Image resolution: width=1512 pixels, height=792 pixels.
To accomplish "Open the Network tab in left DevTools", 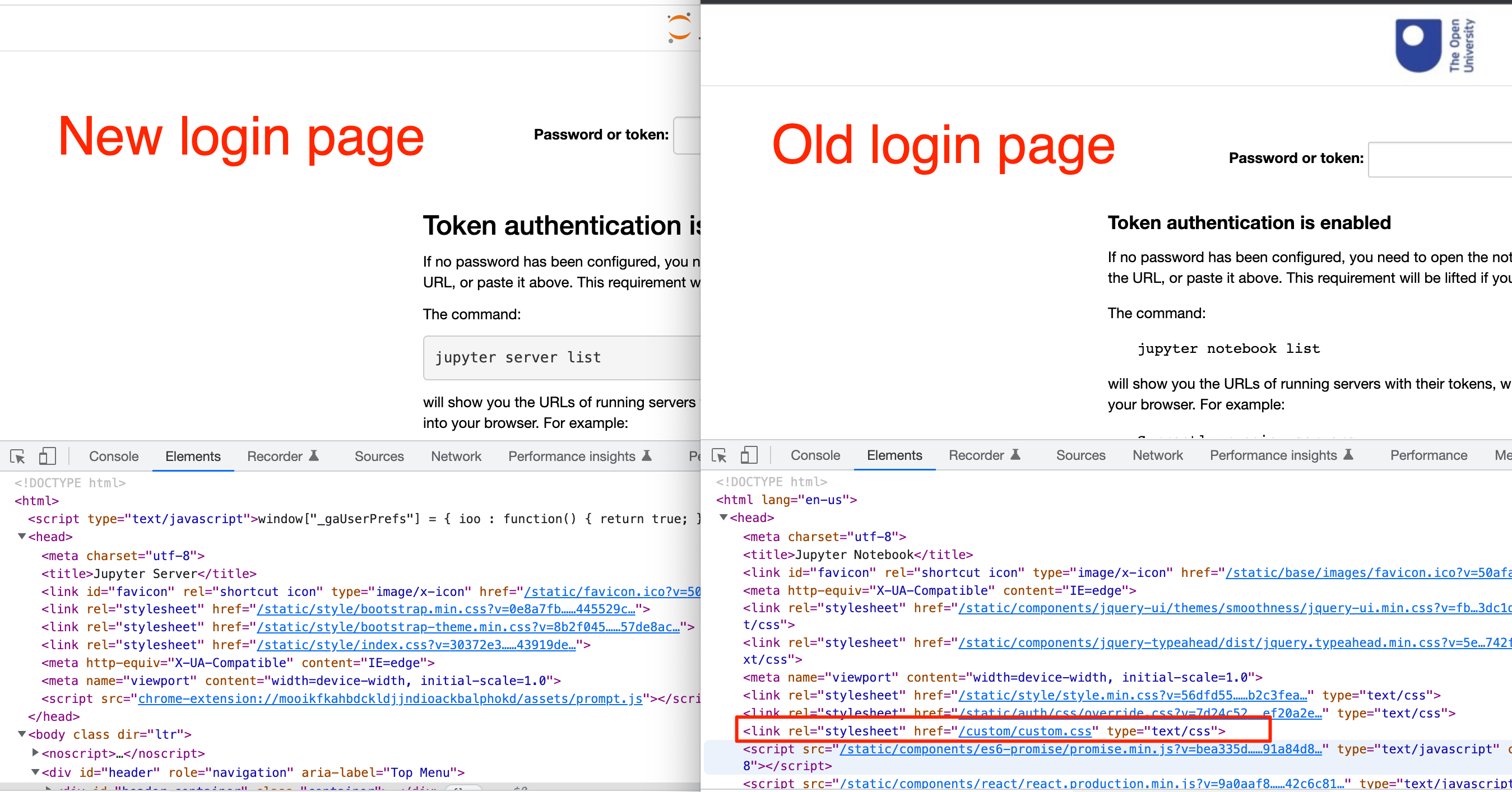I will click(456, 456).
